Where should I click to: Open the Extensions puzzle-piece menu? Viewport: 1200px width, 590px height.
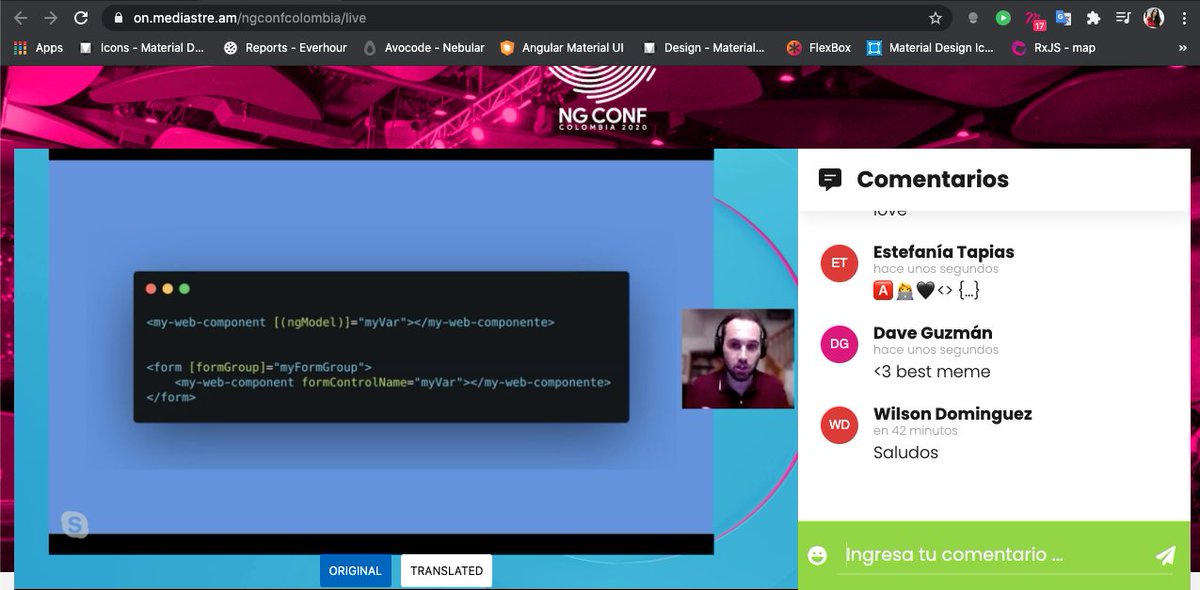[x=1093, y=18]
